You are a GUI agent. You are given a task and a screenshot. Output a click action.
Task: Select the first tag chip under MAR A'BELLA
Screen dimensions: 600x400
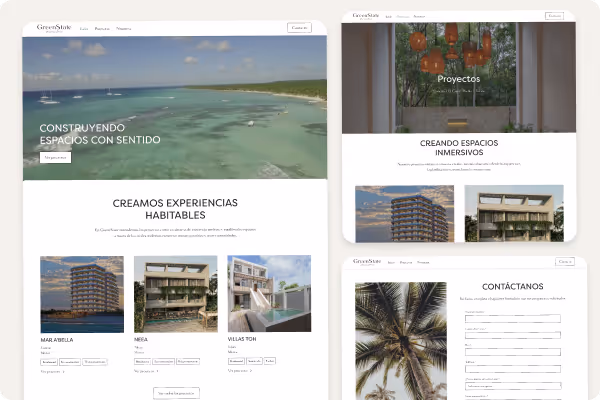pos(49,362)
